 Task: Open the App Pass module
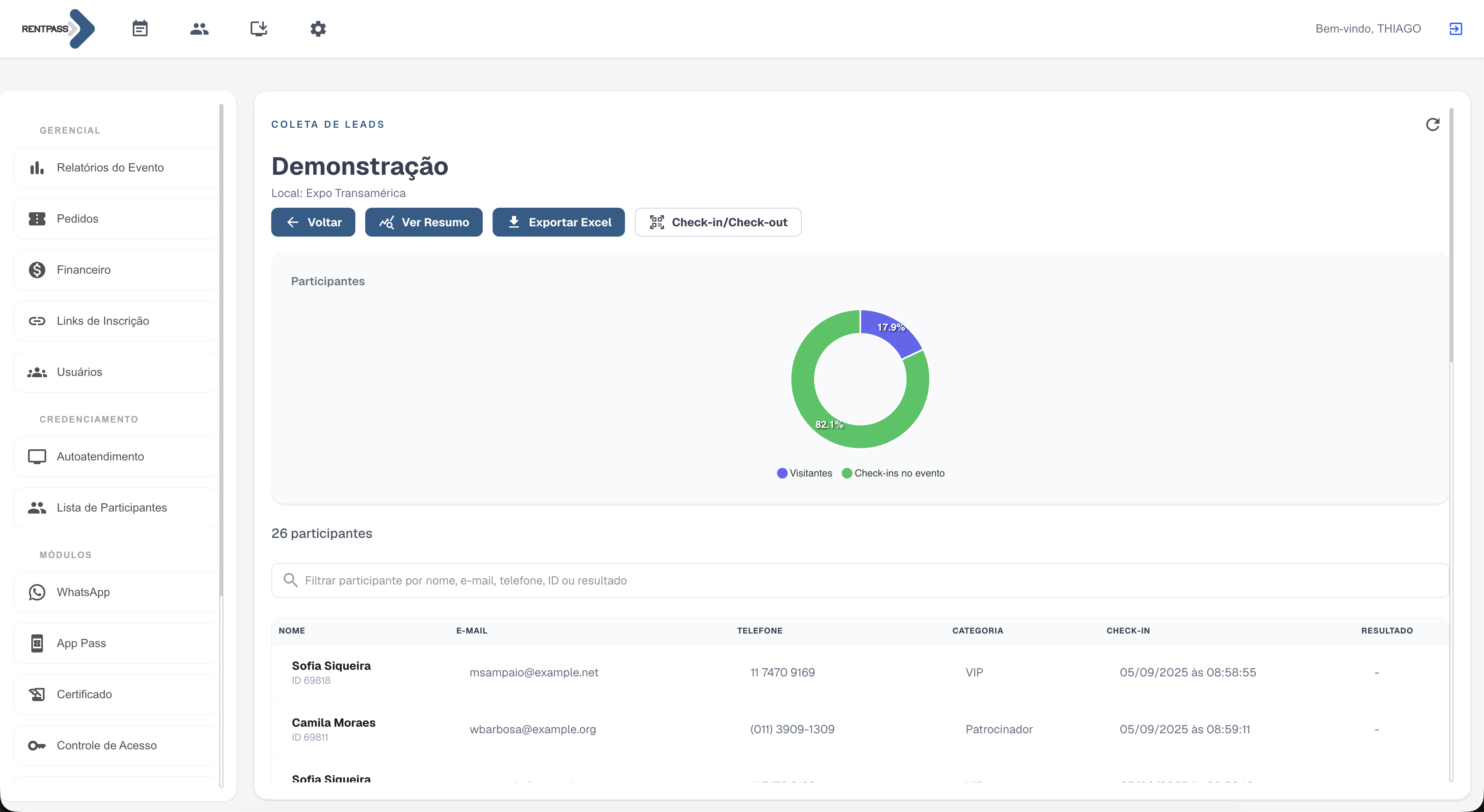(116, 643)
